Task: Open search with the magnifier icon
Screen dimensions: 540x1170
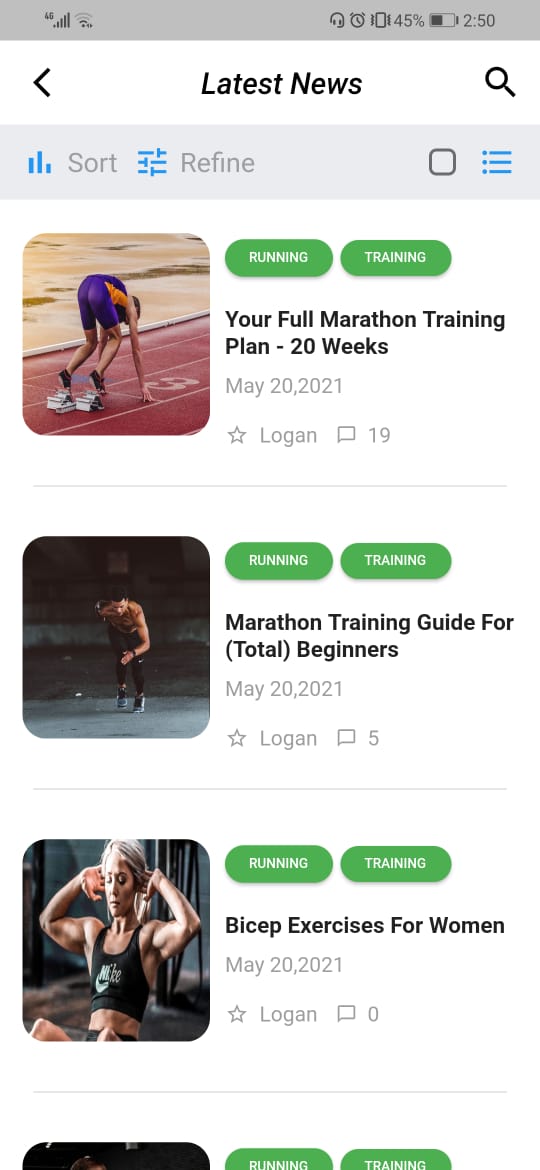Action: click(x=500, y=82)
